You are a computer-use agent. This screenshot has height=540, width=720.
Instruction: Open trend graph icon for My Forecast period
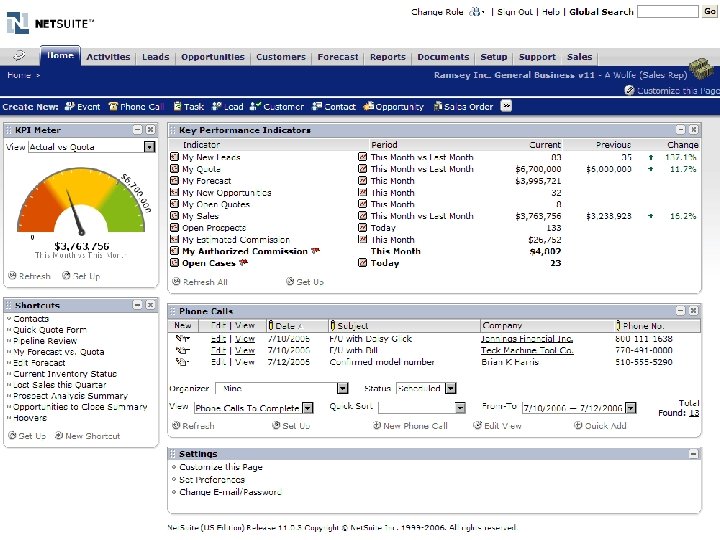coord(362,180)
